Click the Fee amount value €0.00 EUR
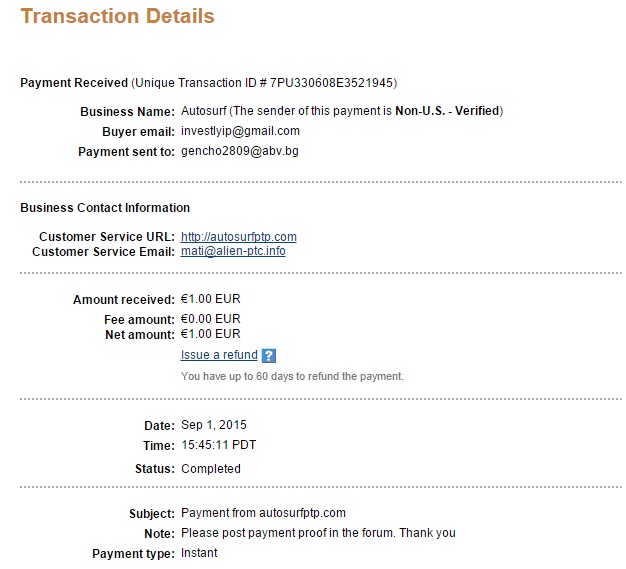626x569 pixels. [210, 319]
